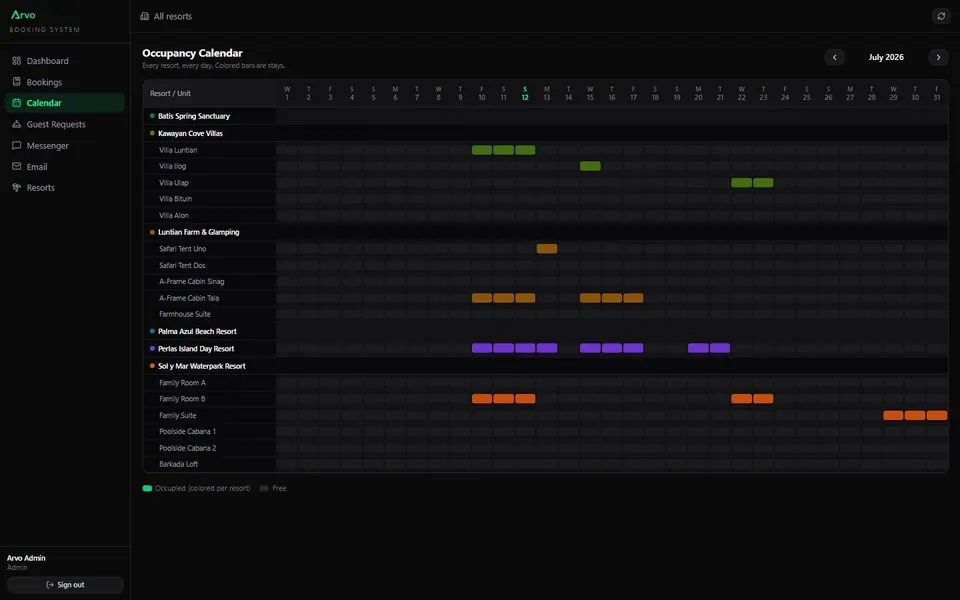This screenshot has width=960, height=600.
Task: Click the Family Room A label
Action: pyautogui.click(x=182, y=383)
